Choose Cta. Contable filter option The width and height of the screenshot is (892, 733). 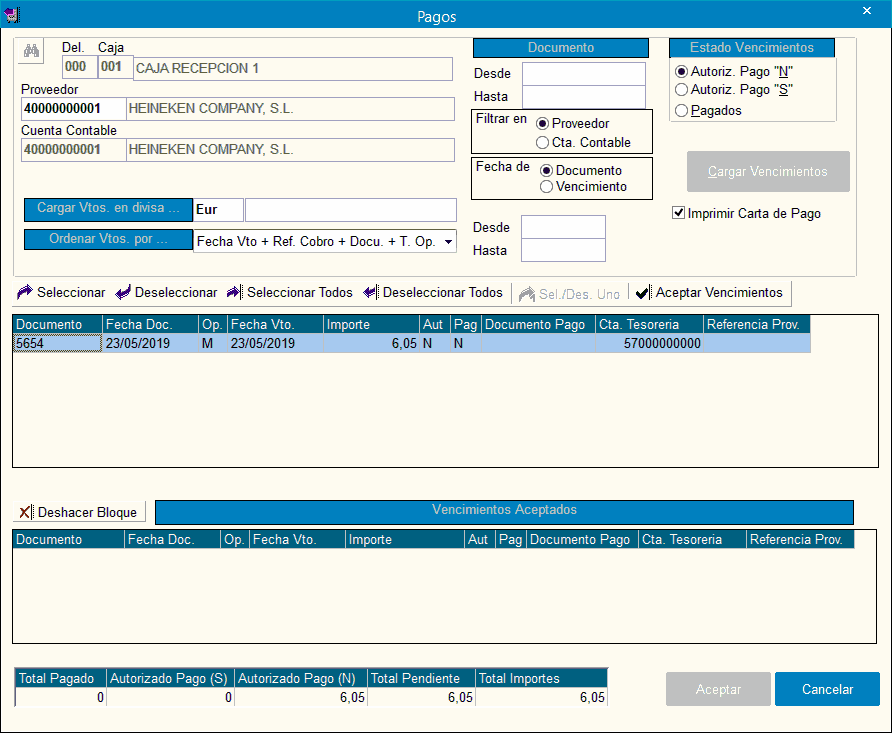(543, 143)
